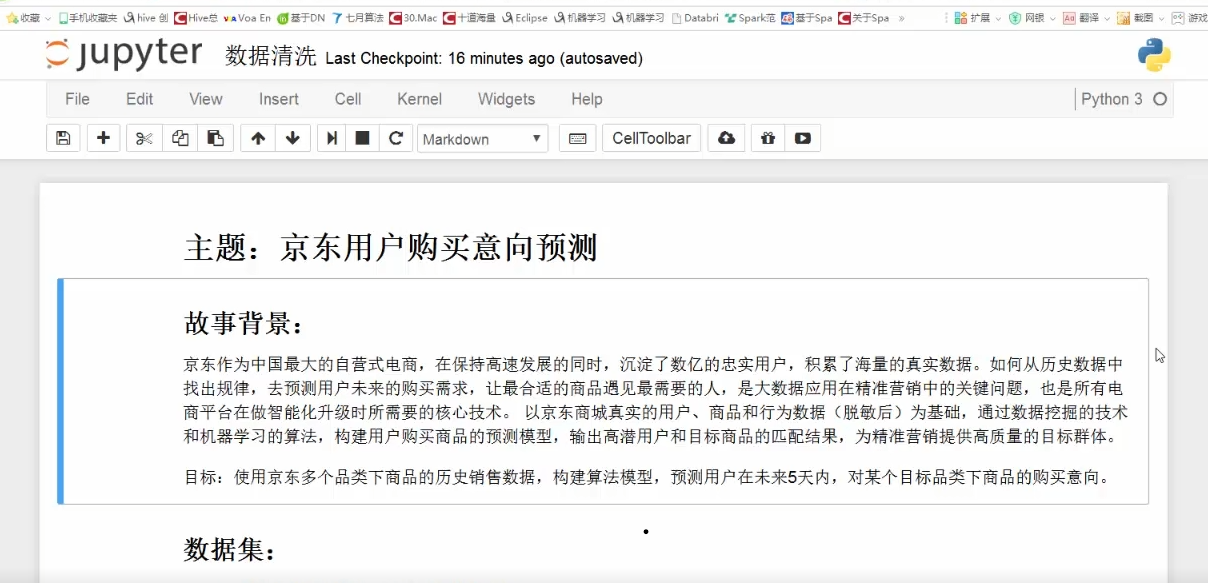Open the Markdown cell type dropdown
The width and height of the screenshot is (1208, 583).
click(482, 139)
